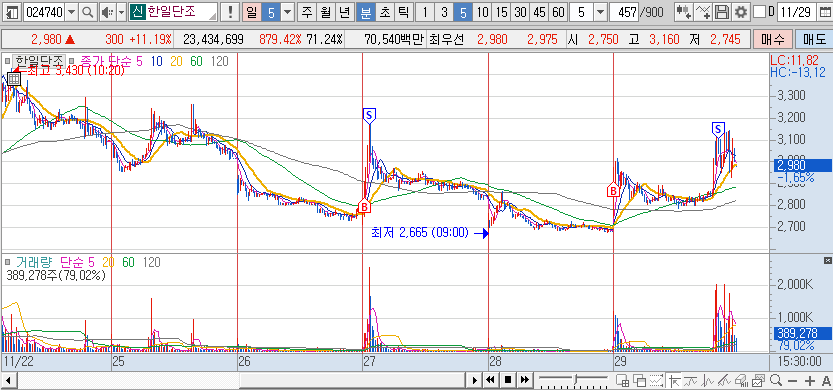Select 초 (second) chart period
This screenshot has width=833, height=390.
[384, 12]
